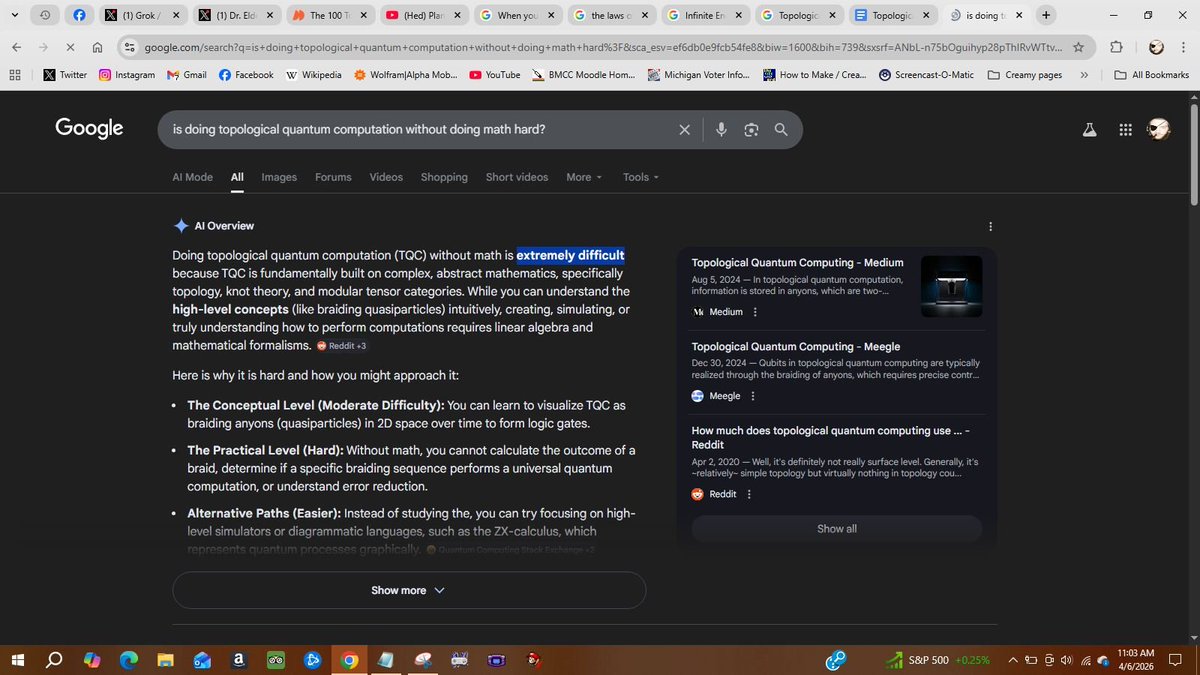Open the YouTube bookmark
The width and height of the screenshot is (1200, 675).
click(494, 75)
